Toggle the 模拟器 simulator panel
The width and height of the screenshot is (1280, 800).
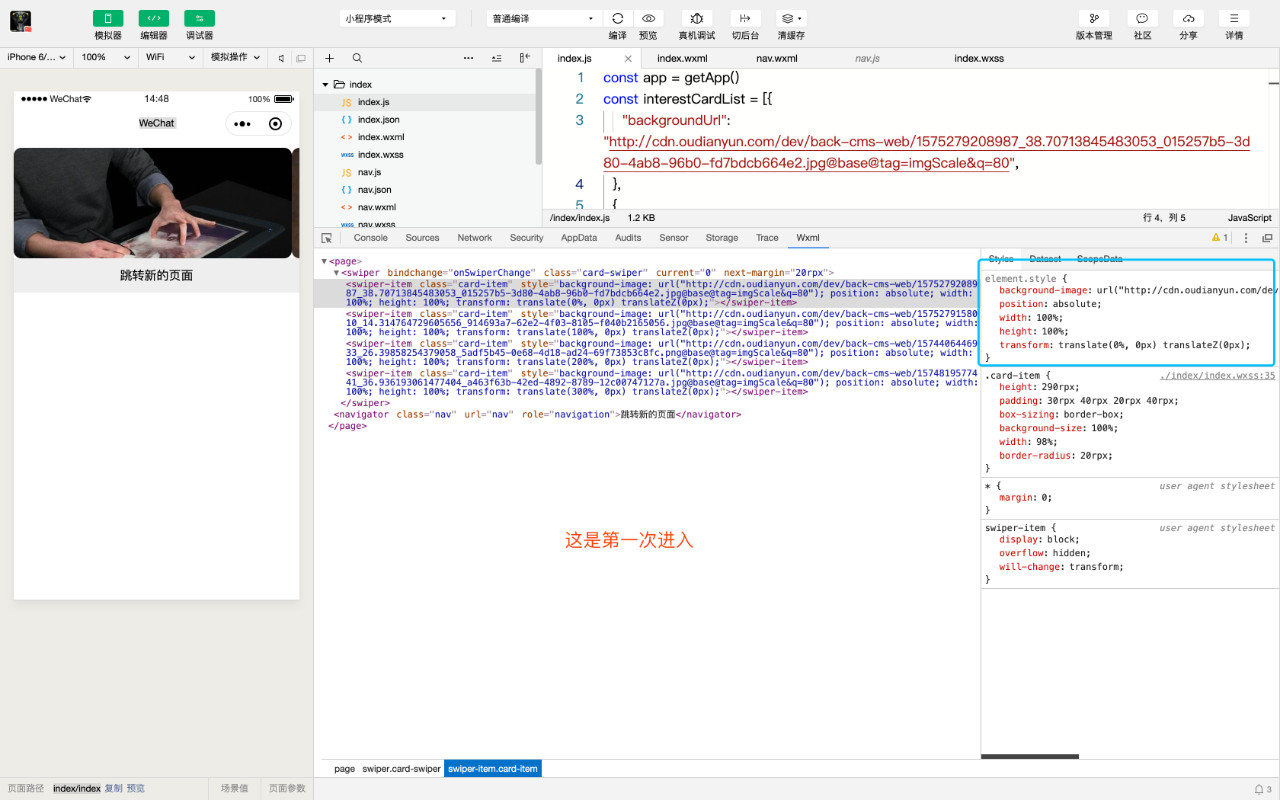click(108, 26)
